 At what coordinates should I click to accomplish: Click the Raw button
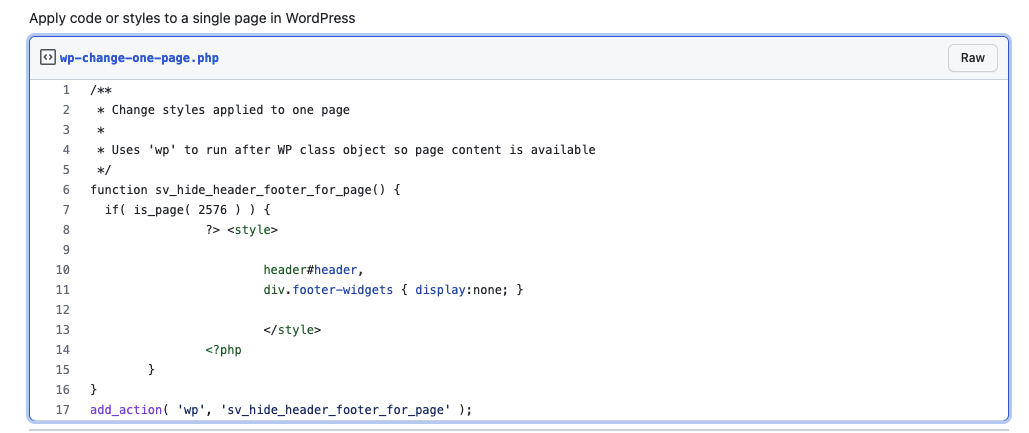(x=973, y=58)
